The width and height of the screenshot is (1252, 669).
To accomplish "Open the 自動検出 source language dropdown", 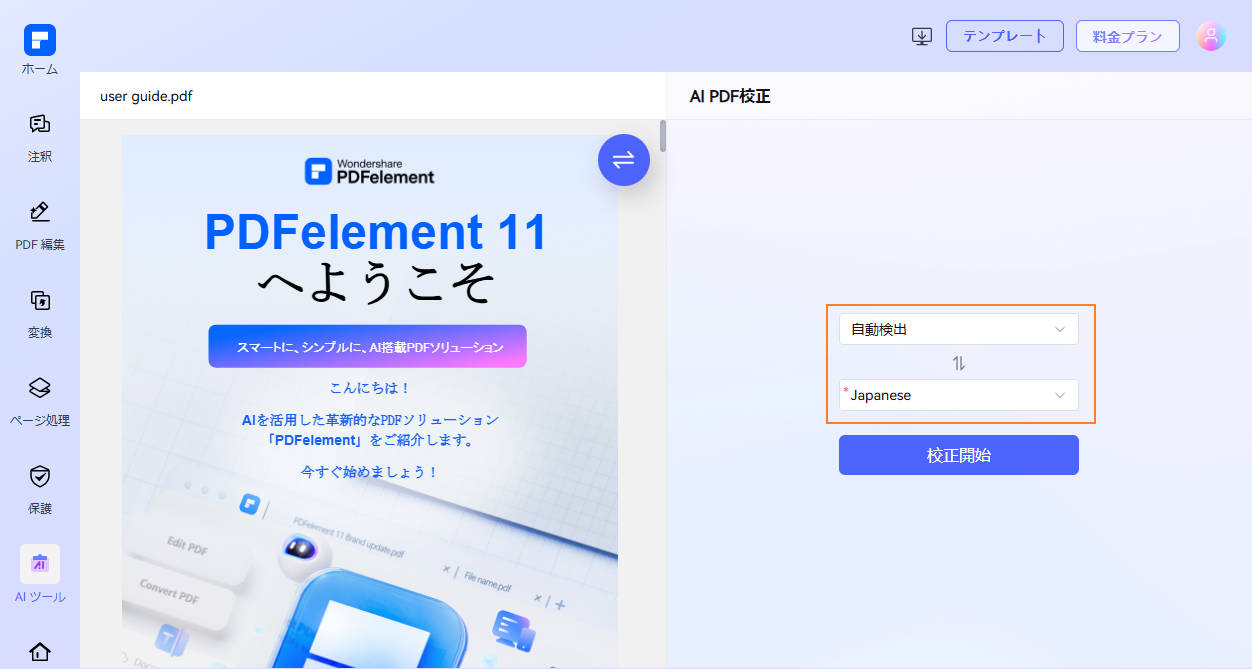I will [x=959, y=329].
